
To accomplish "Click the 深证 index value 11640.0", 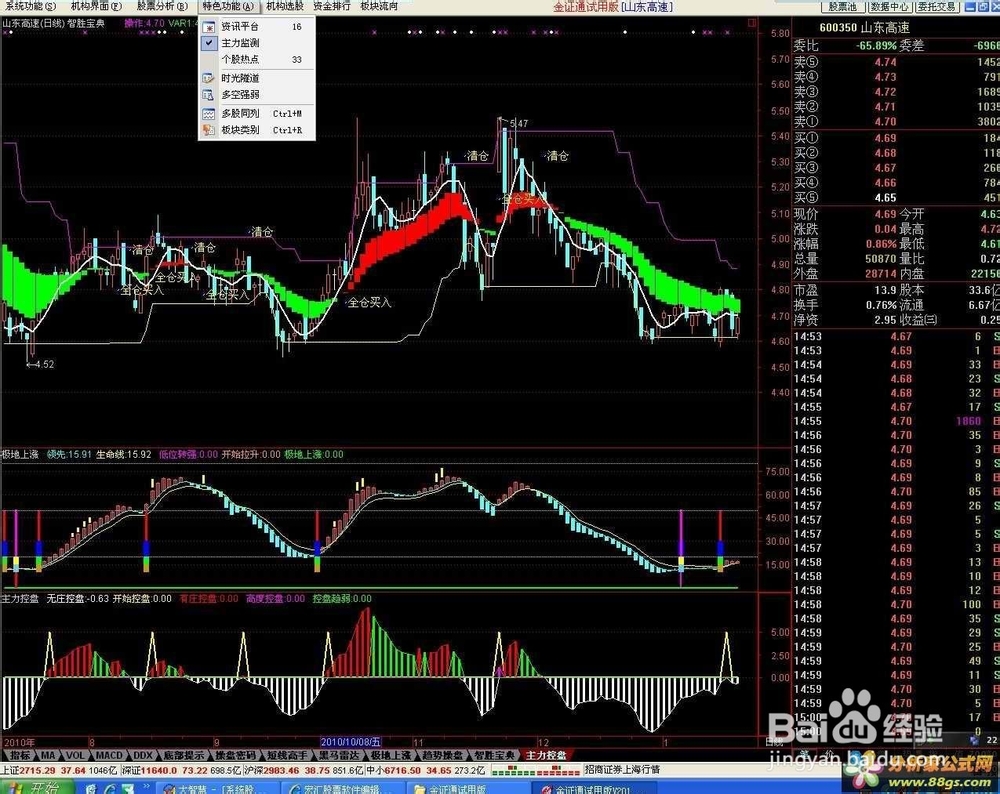I will [159, 770].
